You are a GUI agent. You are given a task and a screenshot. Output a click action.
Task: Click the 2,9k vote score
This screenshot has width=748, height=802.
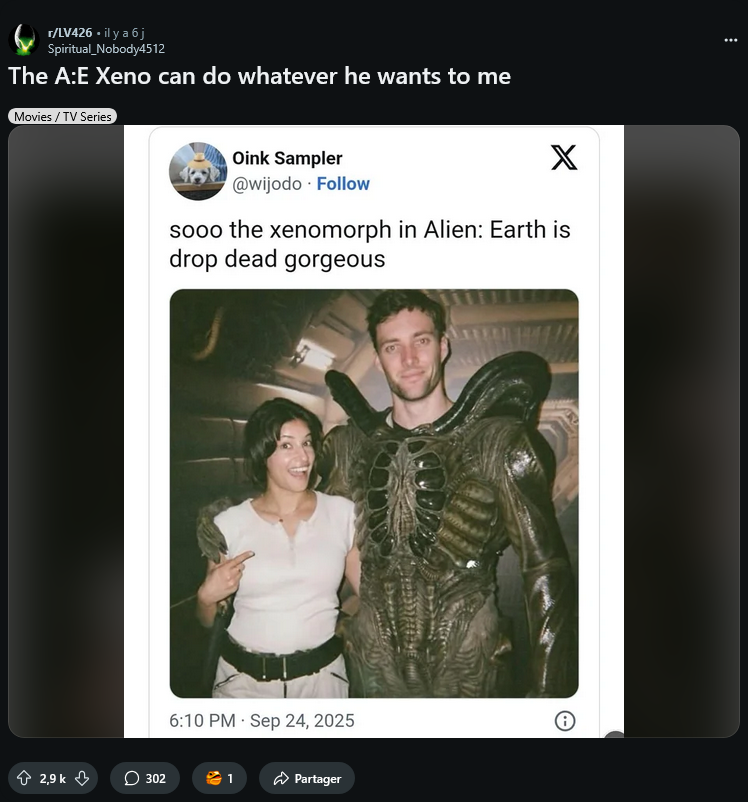(x=53, y=778)
